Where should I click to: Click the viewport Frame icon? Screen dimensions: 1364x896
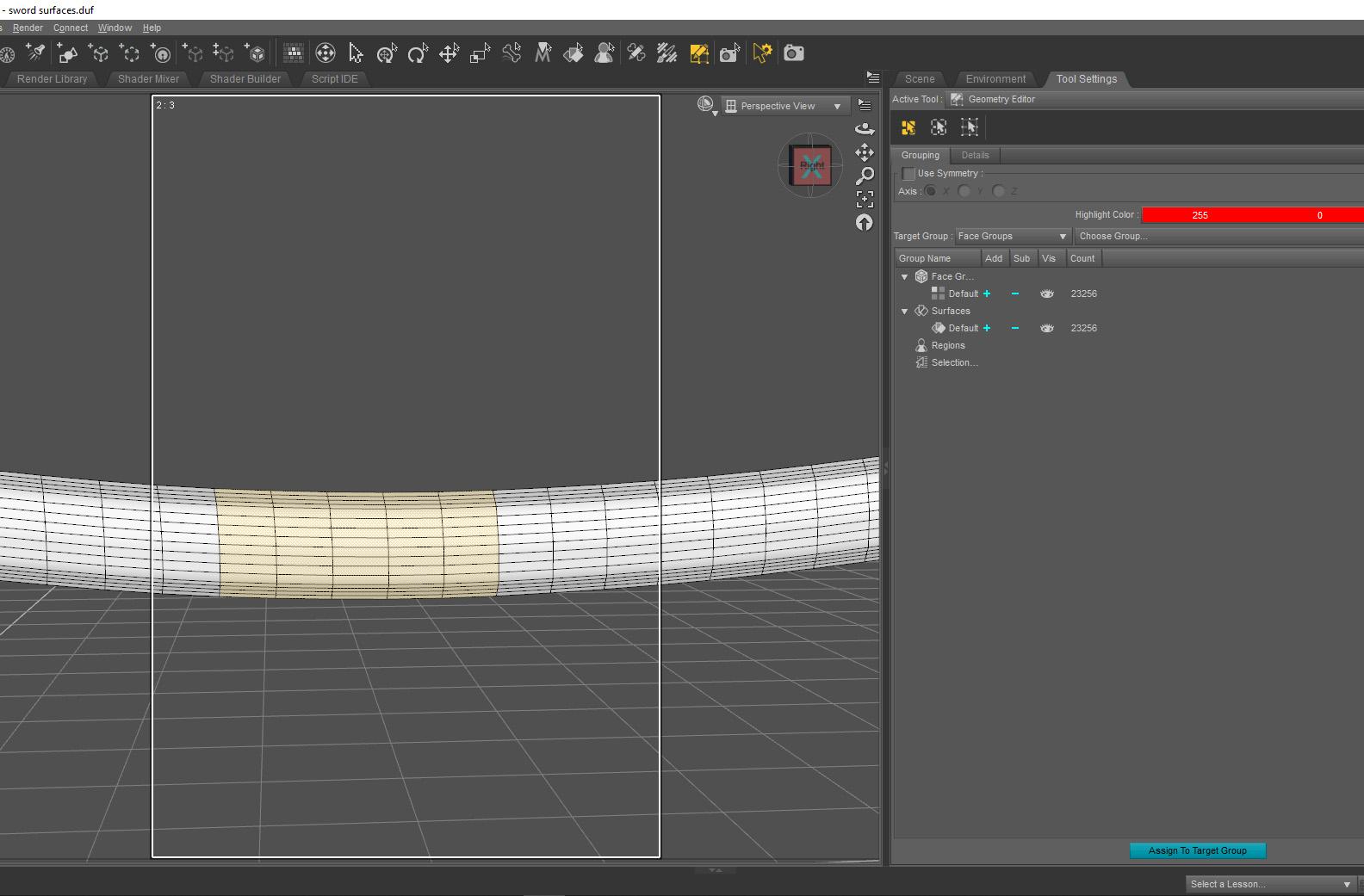[865, 200]
